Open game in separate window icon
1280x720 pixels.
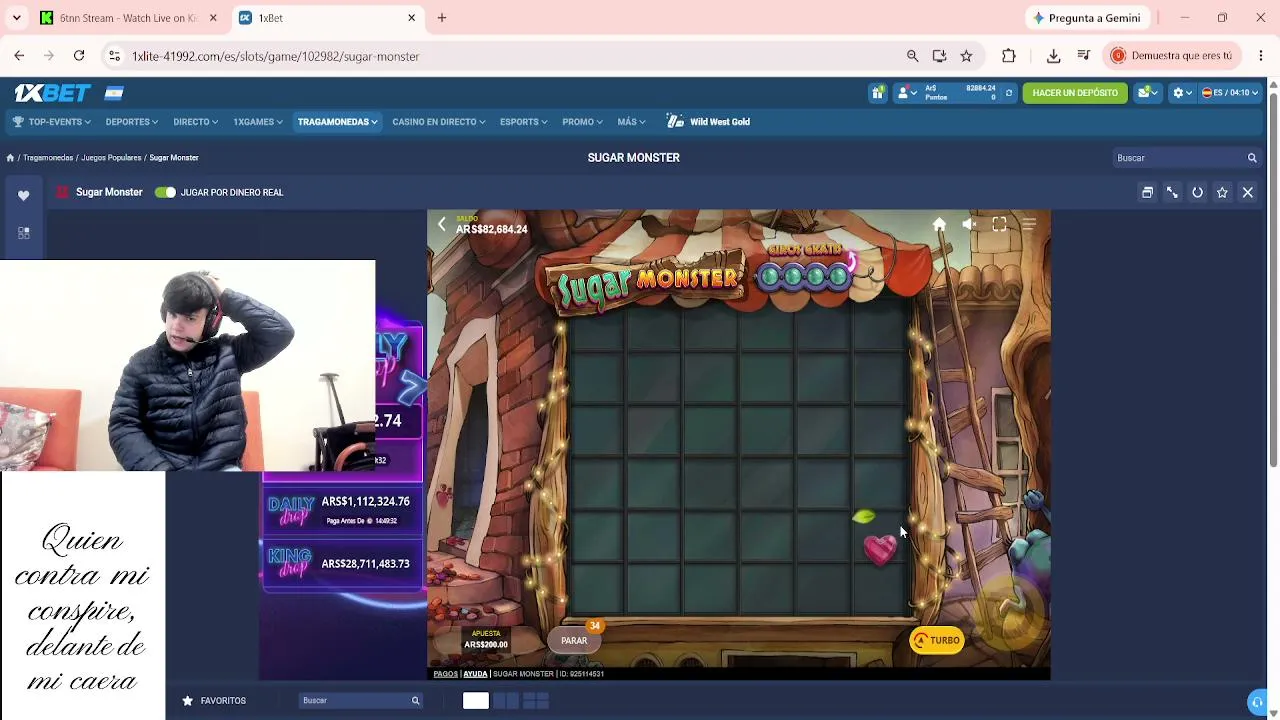point(1147,192)
